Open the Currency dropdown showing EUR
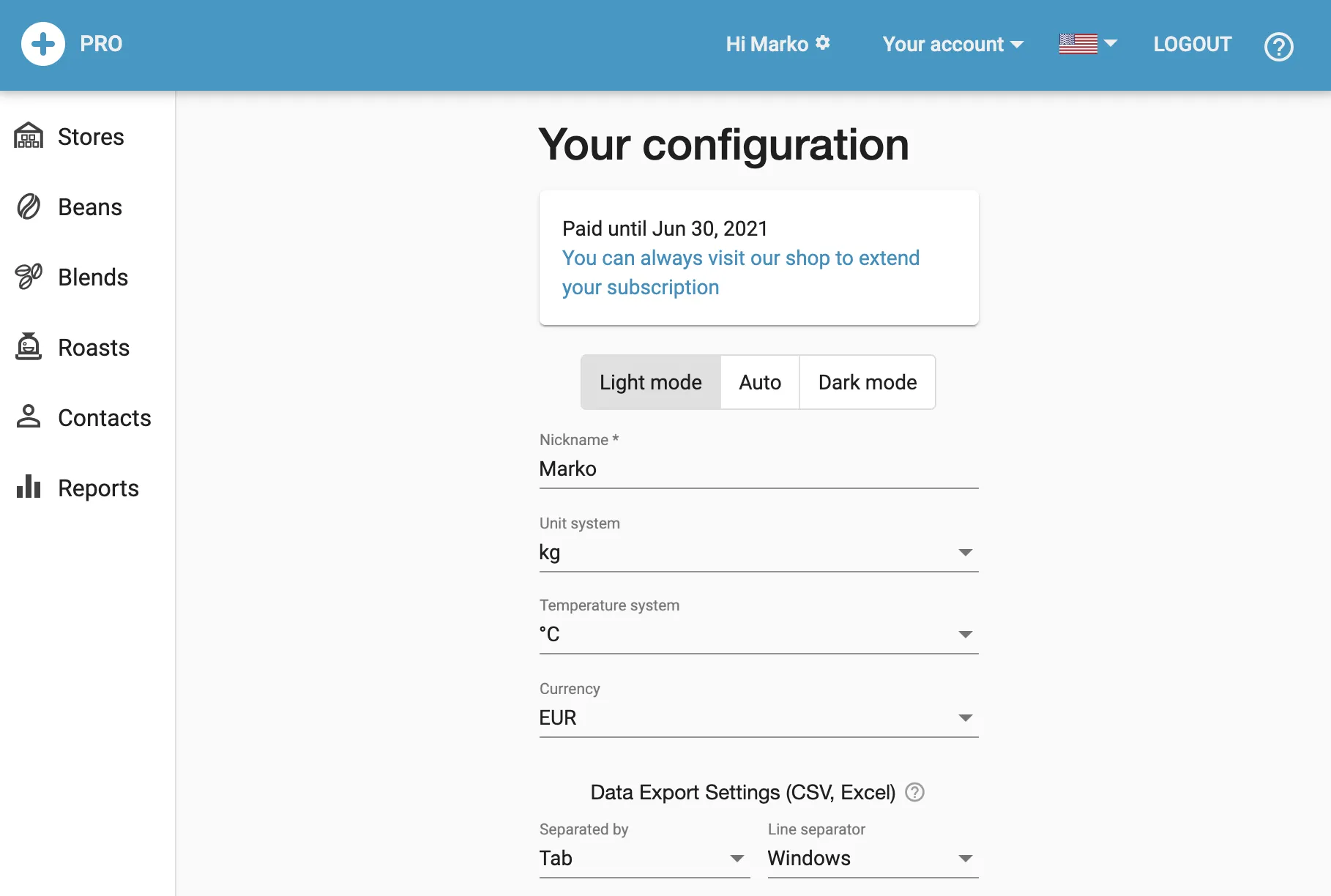The width and height of the screenshot is (1331, 896). coord(758,718)
